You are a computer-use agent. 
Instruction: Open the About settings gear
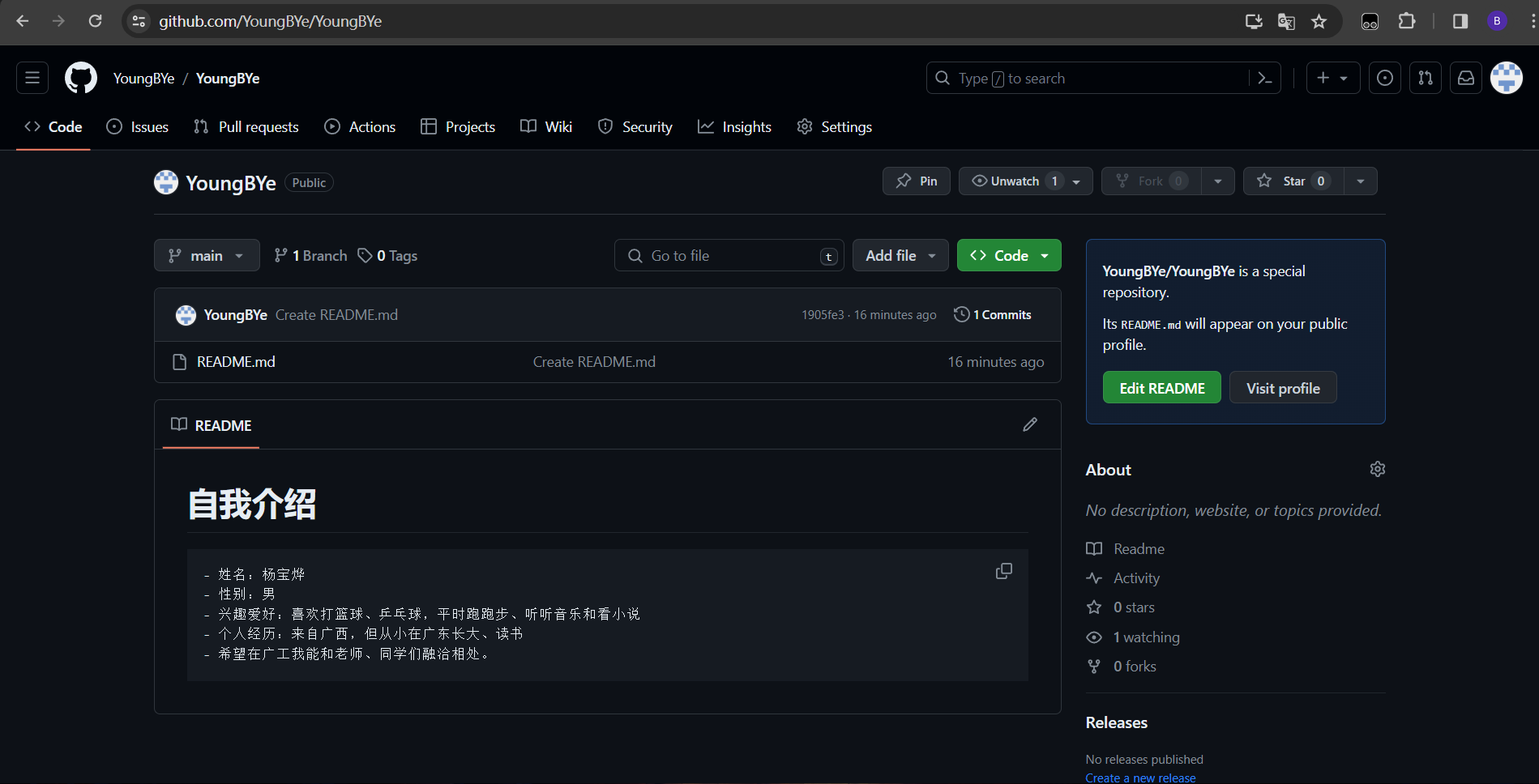pos(1377,469)
